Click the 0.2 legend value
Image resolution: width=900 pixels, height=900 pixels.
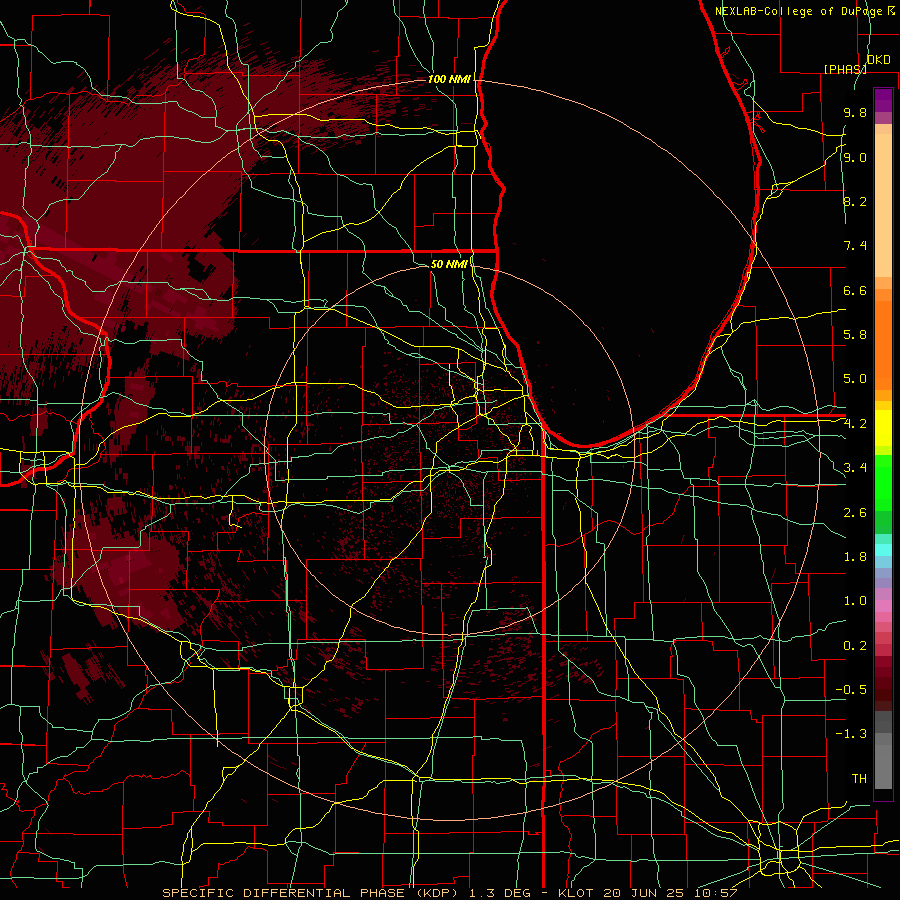point(855,646)
